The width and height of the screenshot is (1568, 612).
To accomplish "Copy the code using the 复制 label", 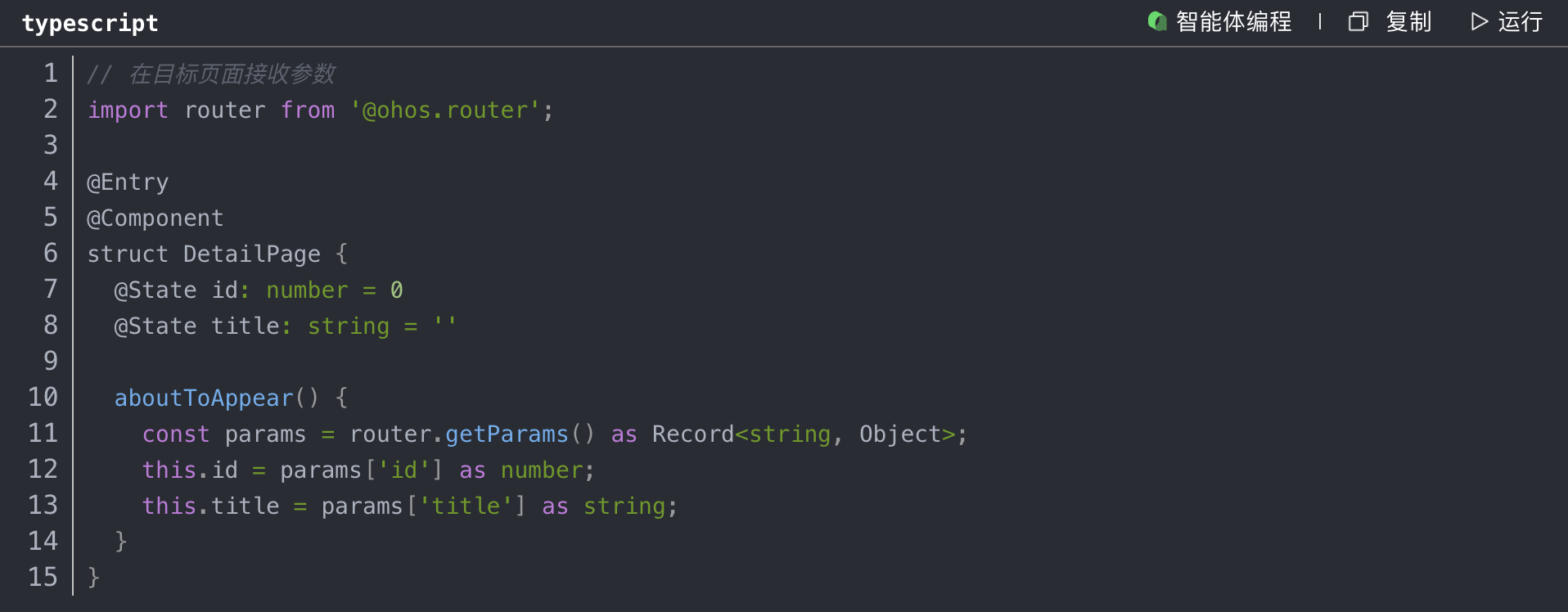I will pyautogui.click(x=1408, y=21).
